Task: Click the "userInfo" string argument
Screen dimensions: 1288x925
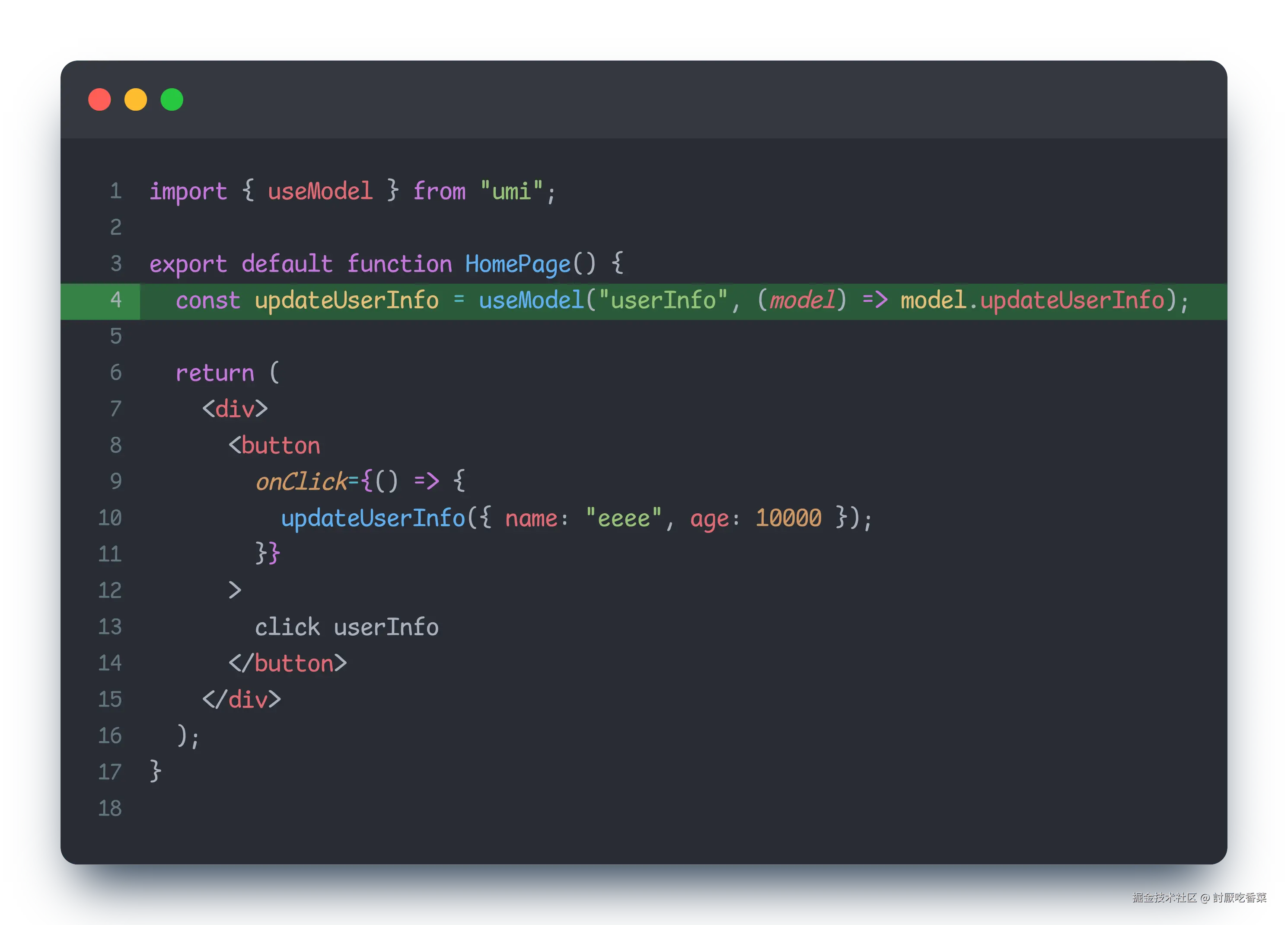Action: [x=663, y=300]
